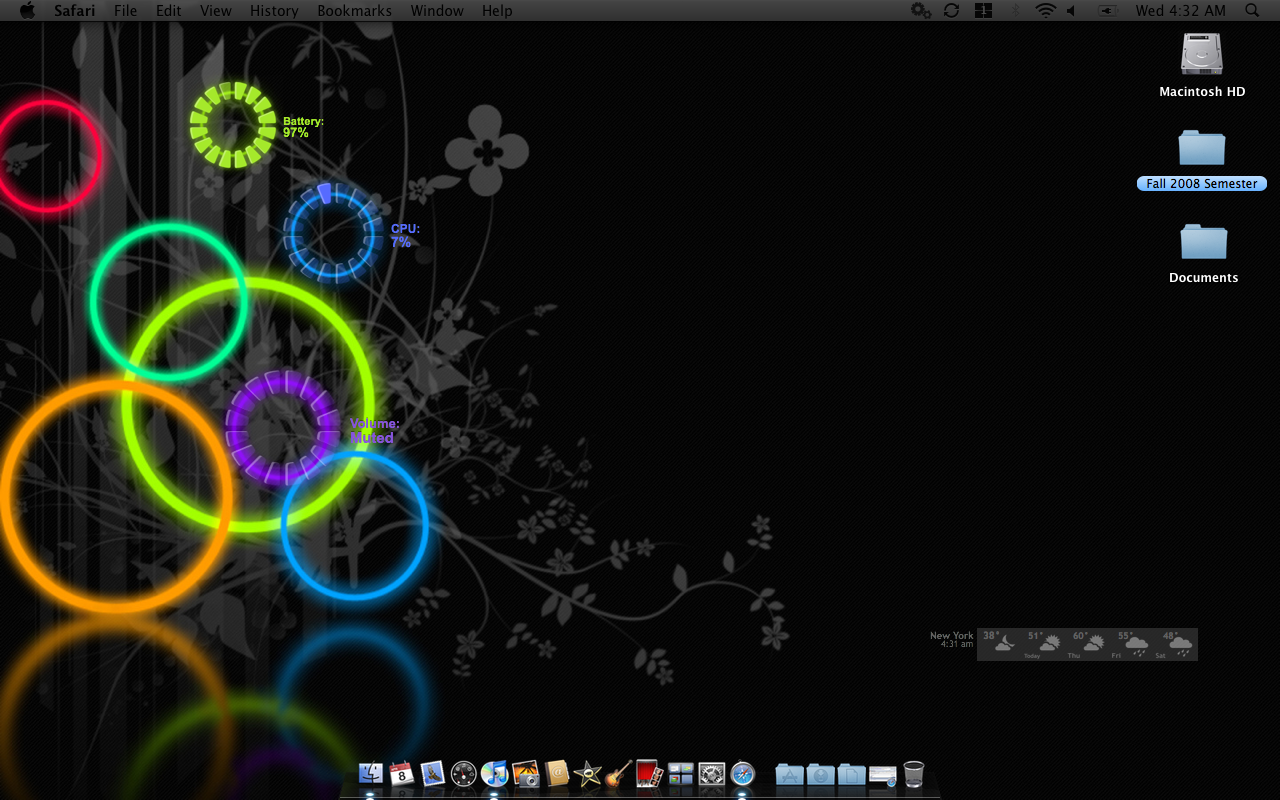
Task: Open the Bookmarks menu
Action: tap(354, 10)
